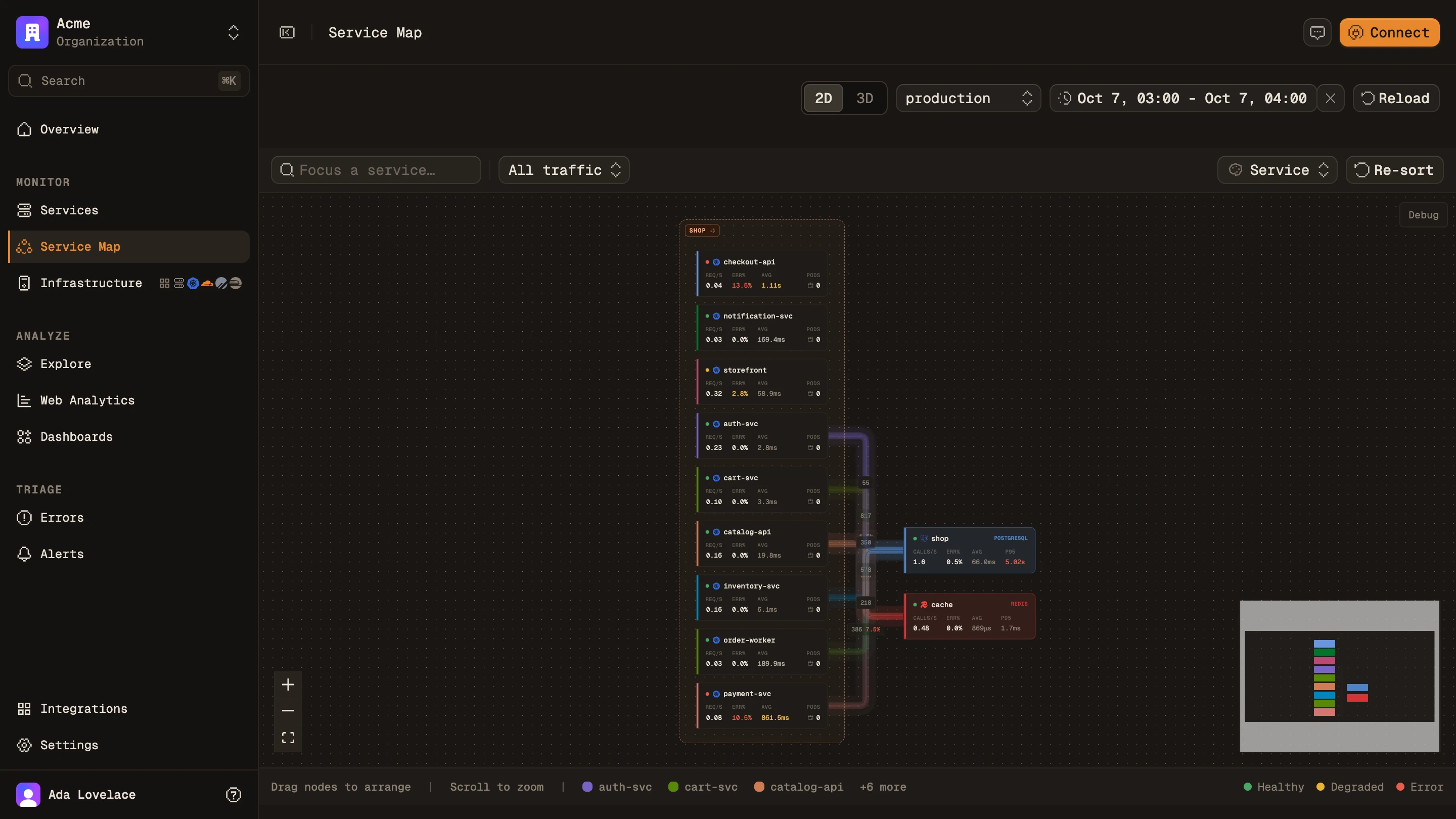
Task: Focus the service search field
Action: click(x=376, y=170)
